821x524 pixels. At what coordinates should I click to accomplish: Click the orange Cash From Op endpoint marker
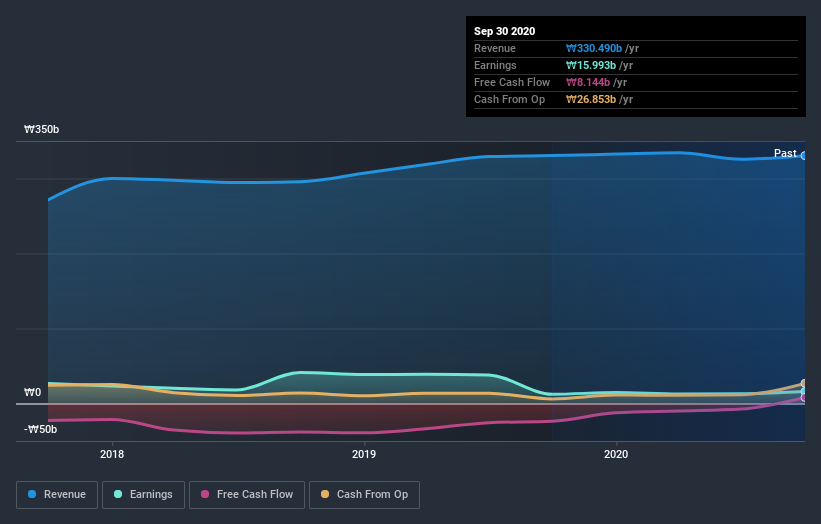tap(804, 383)
